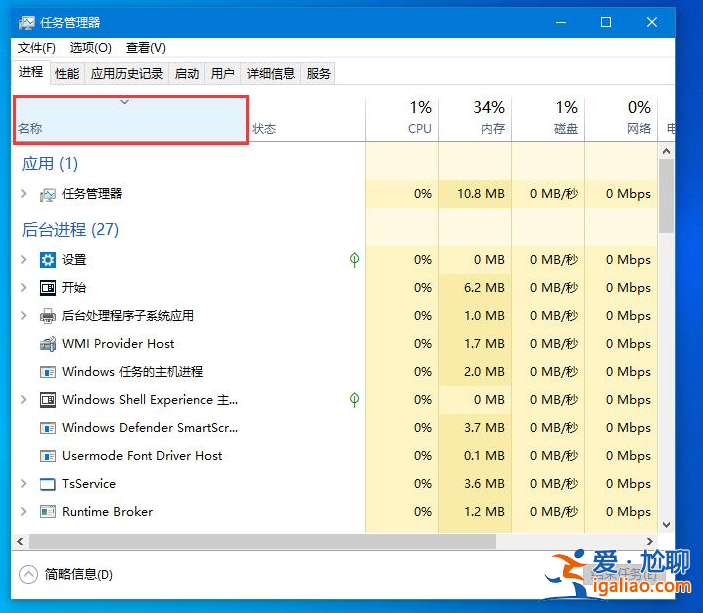Switch to the 性能 tab
The height and width of the screenshot is (613, 703).
(x=67, y=74)
